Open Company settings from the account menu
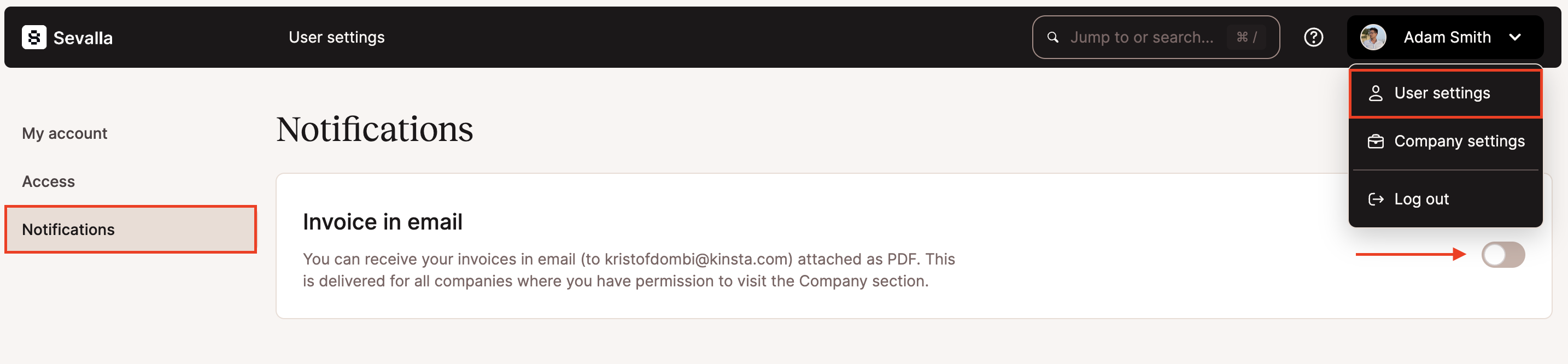 pyautogui.click(x=1459, y=141)
